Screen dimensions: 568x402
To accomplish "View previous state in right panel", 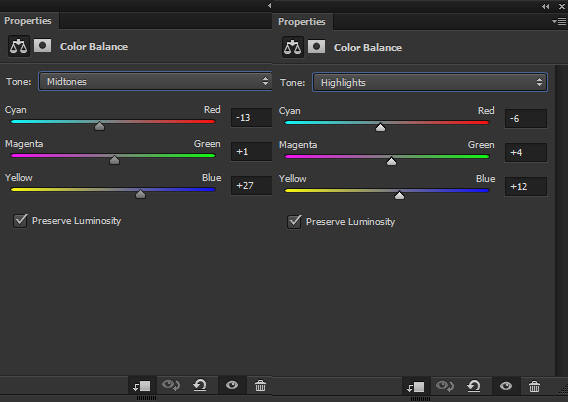I will (x=444, y=386).
